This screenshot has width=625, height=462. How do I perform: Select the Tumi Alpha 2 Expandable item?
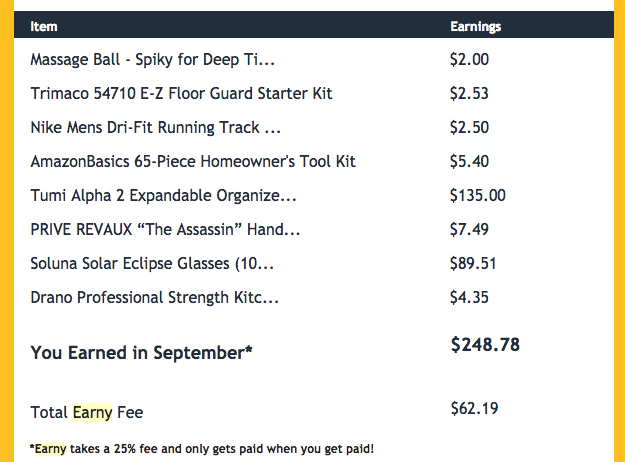[163, 195]
